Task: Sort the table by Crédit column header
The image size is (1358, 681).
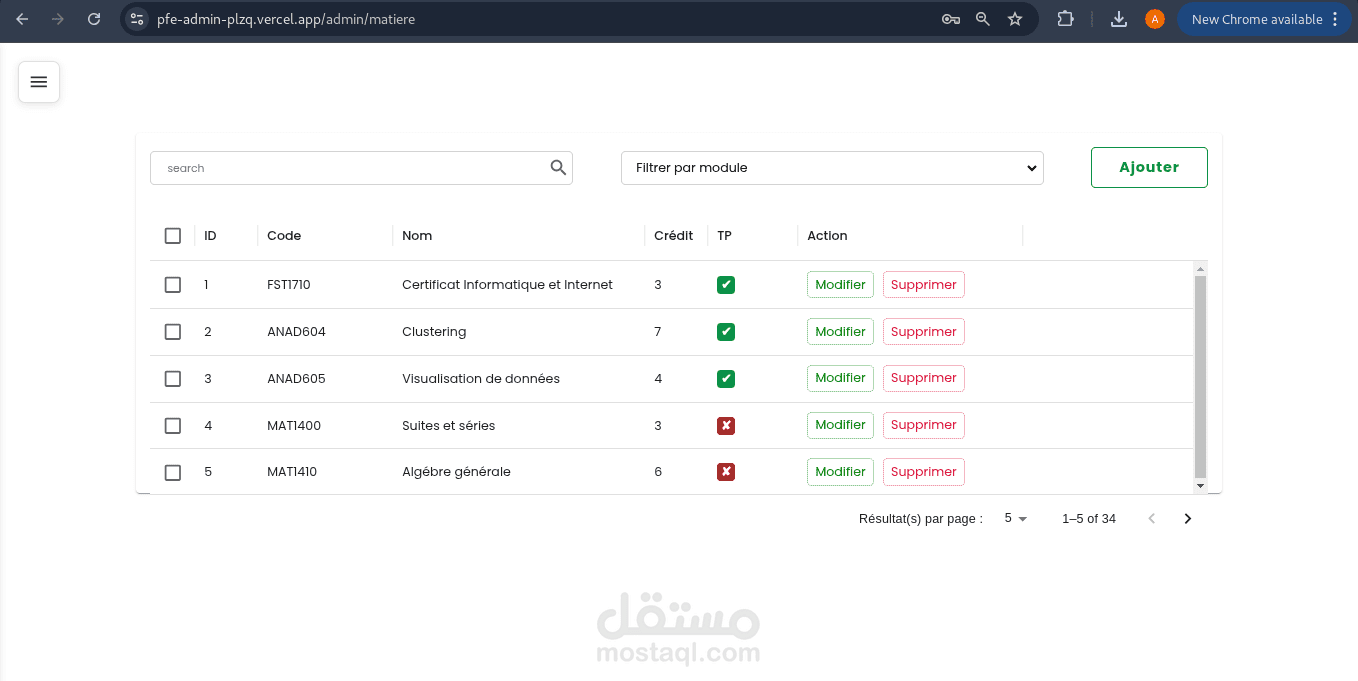Action: 673,236
